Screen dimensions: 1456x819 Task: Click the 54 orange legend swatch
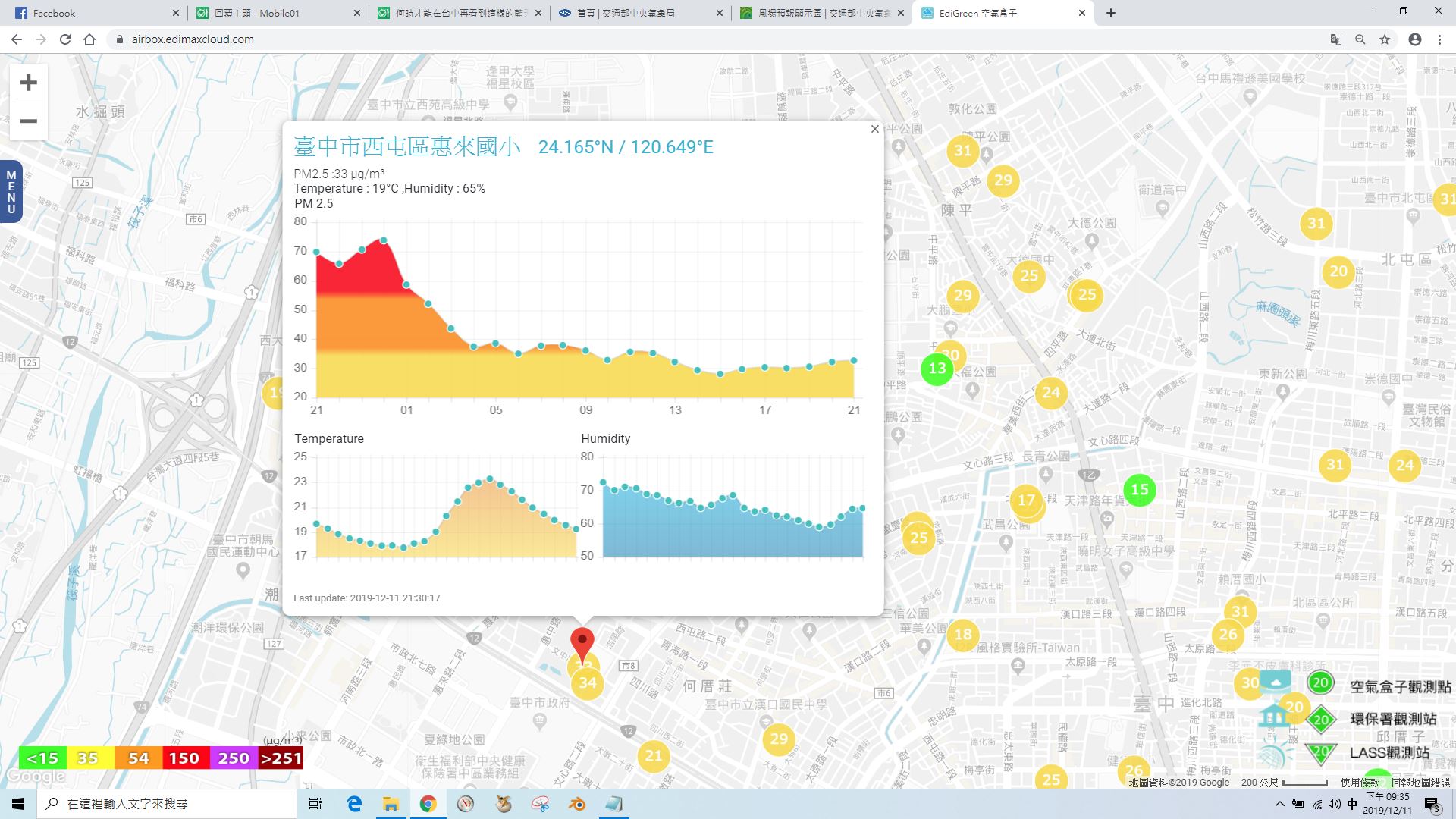[x=138, y=758]
